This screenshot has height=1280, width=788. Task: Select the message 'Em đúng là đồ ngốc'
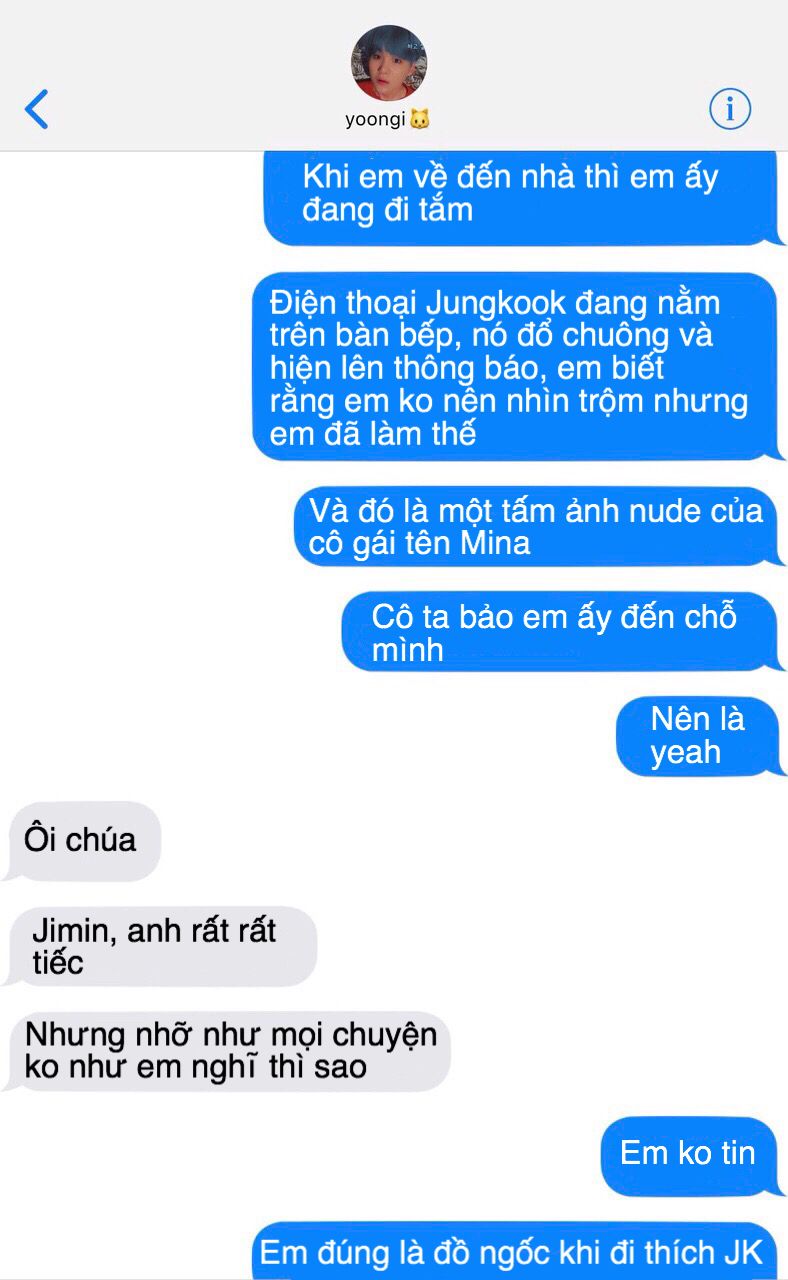514,1252
